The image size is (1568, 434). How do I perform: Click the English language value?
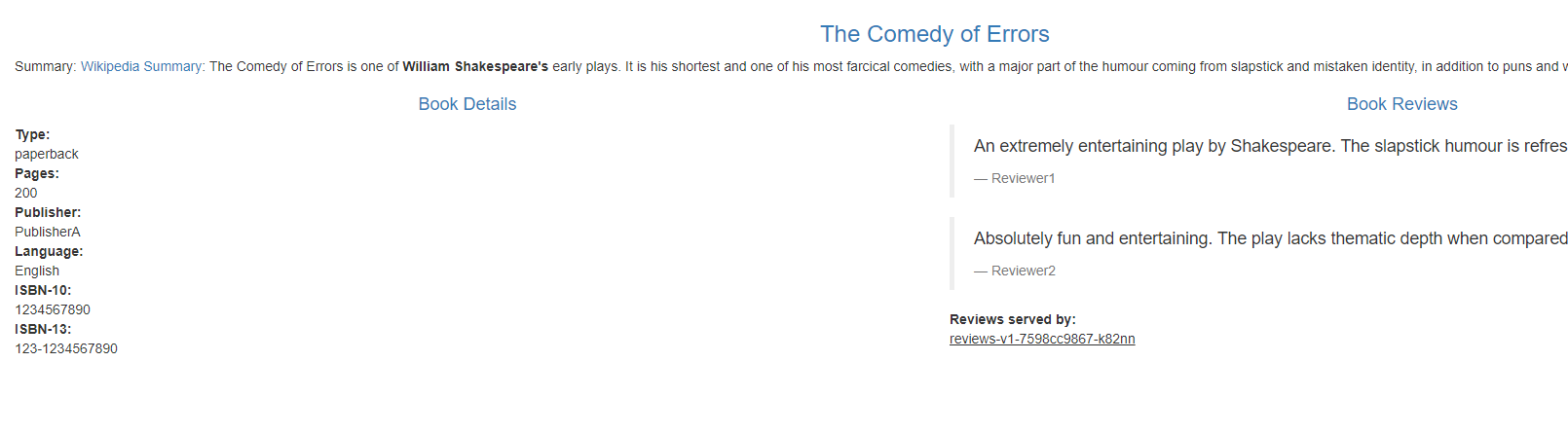[37, 271]
